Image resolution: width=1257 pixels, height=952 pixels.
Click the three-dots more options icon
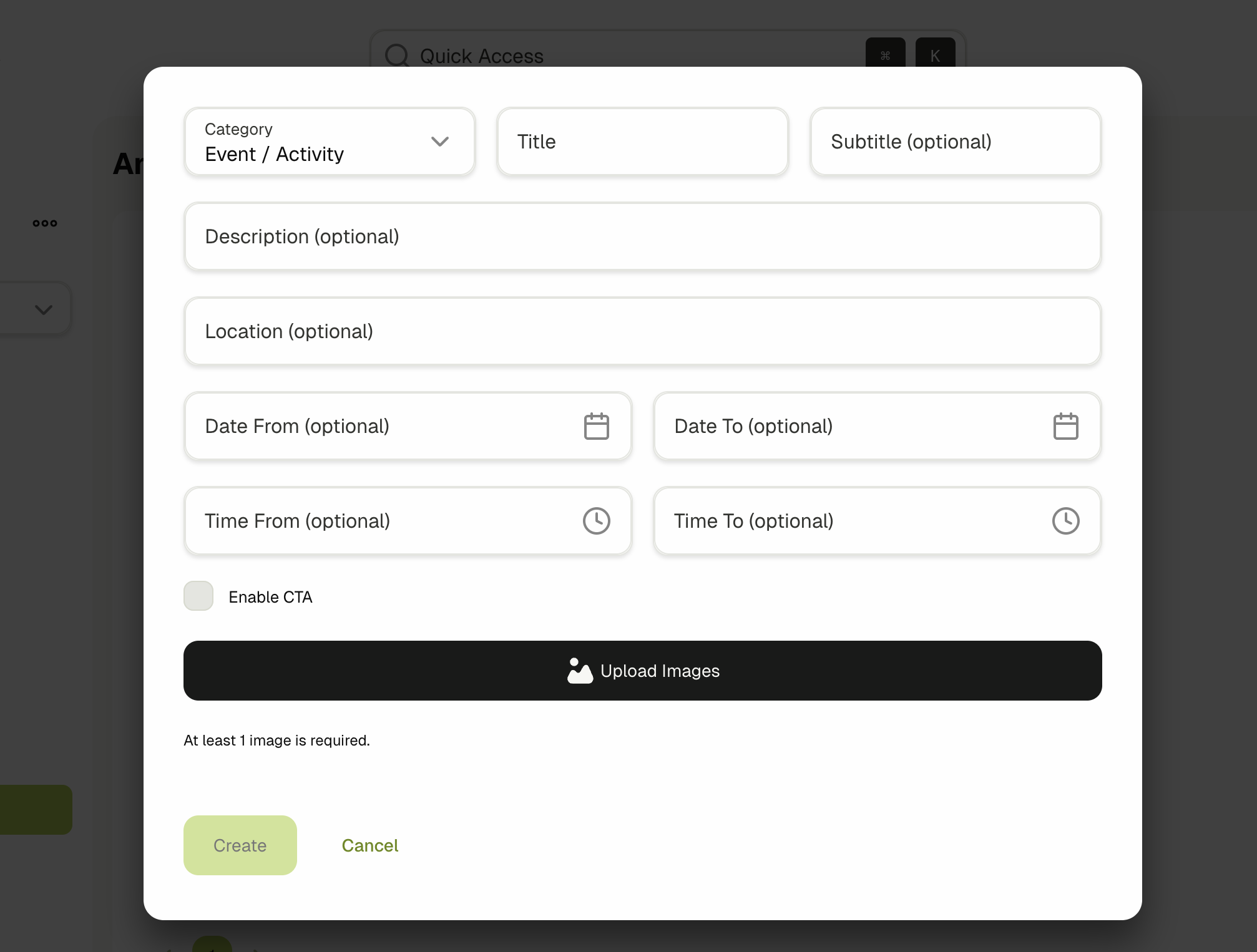[45, 223]
